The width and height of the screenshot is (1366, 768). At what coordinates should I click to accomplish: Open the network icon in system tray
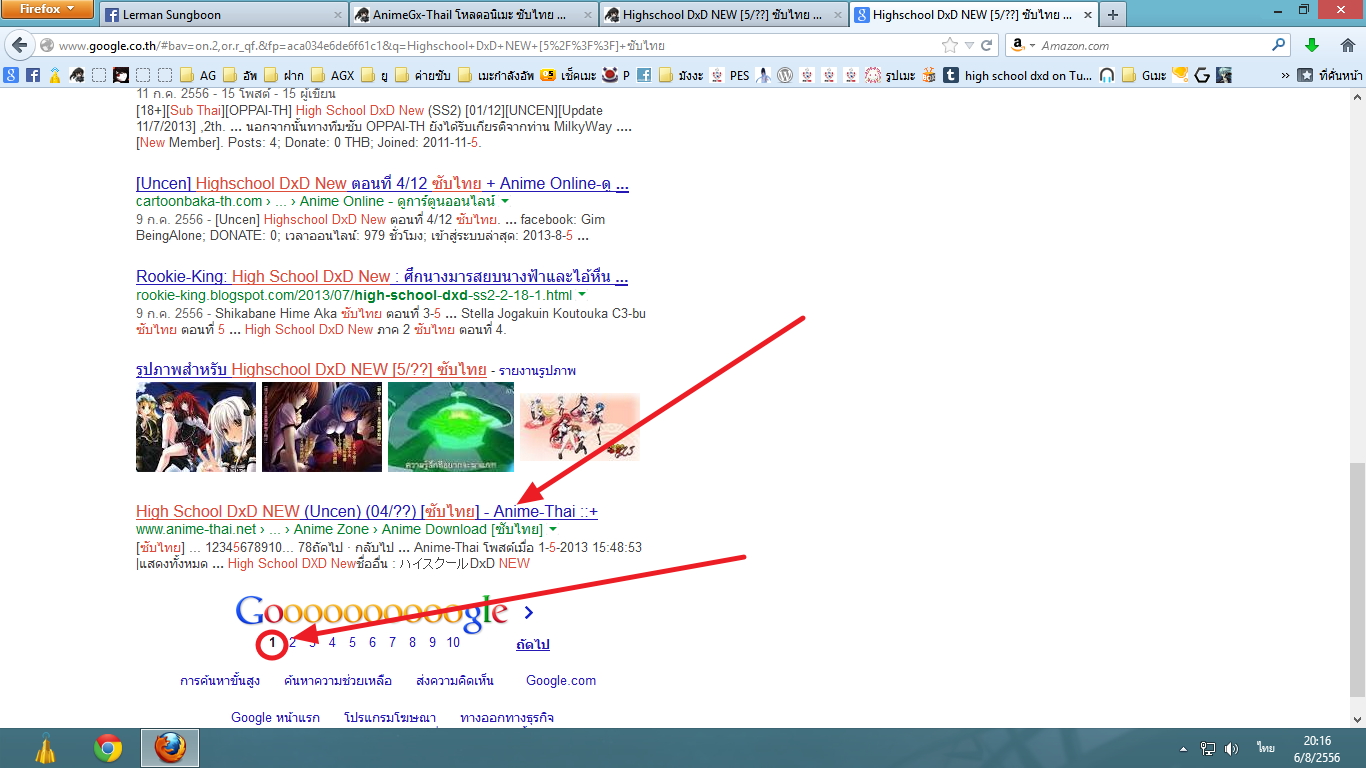click(x=1208, y=748)
